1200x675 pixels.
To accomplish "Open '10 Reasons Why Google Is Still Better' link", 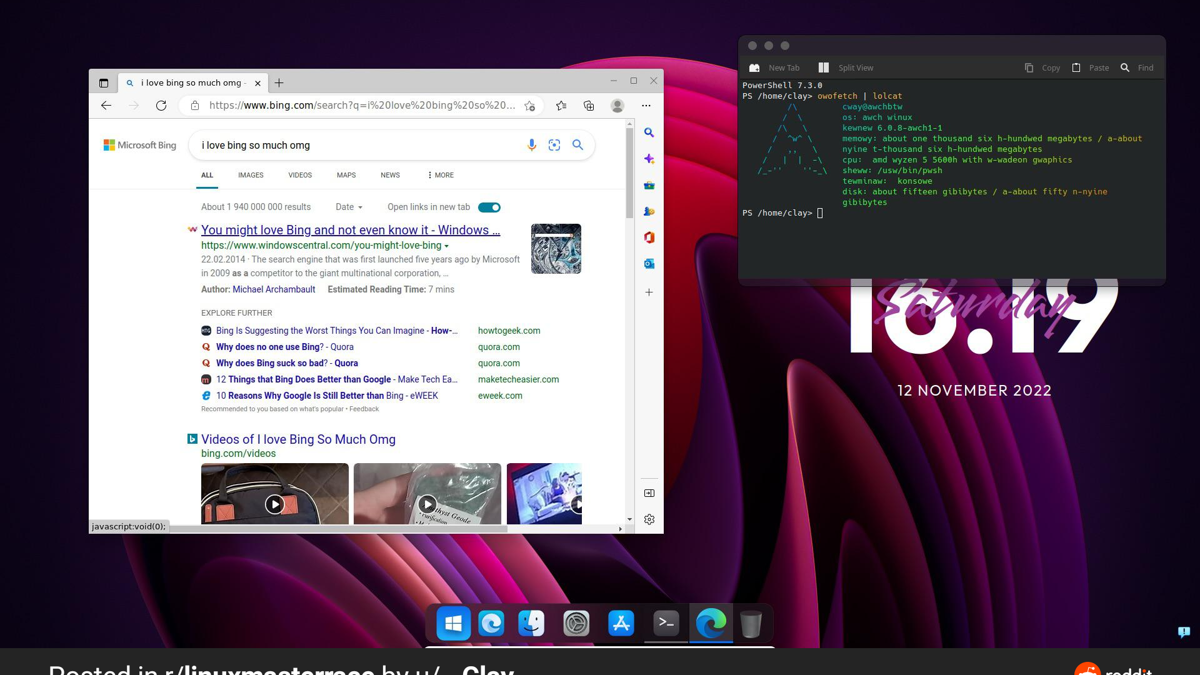I will tap(327, 395).
